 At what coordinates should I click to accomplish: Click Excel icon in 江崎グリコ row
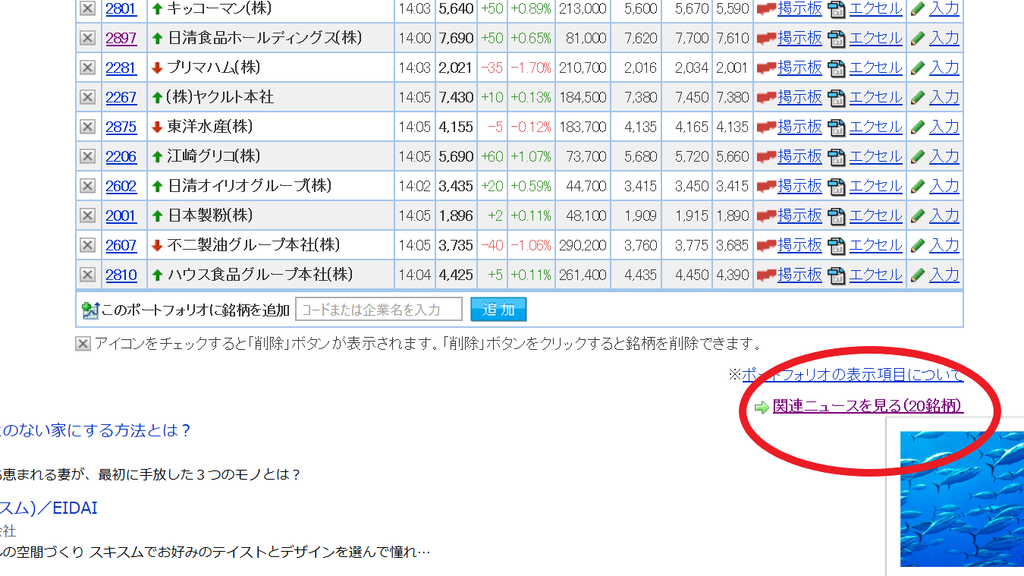(836, 157)
